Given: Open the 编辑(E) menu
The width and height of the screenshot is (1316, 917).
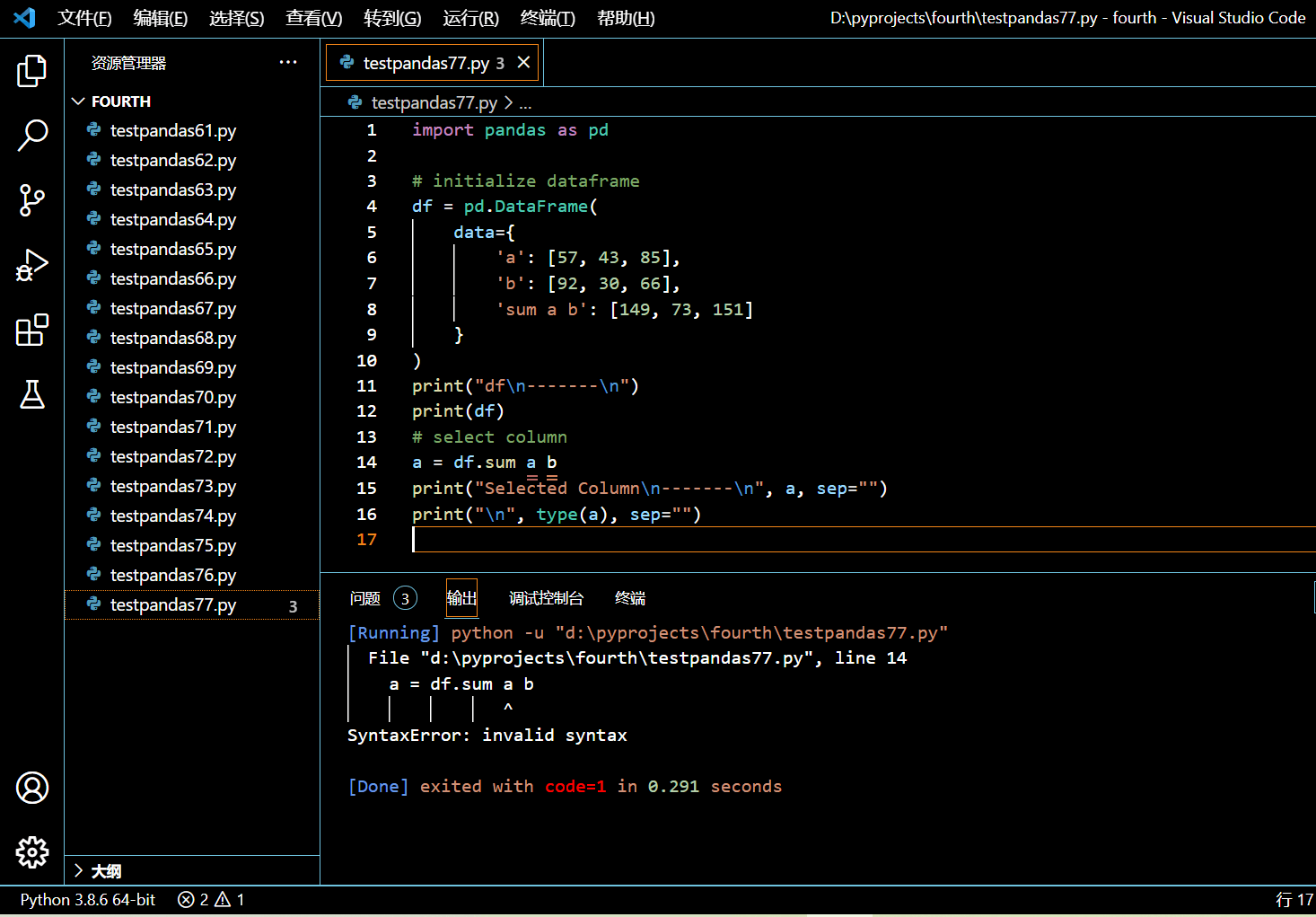Looking at the screenshot, I should click(x=160, y=18).
